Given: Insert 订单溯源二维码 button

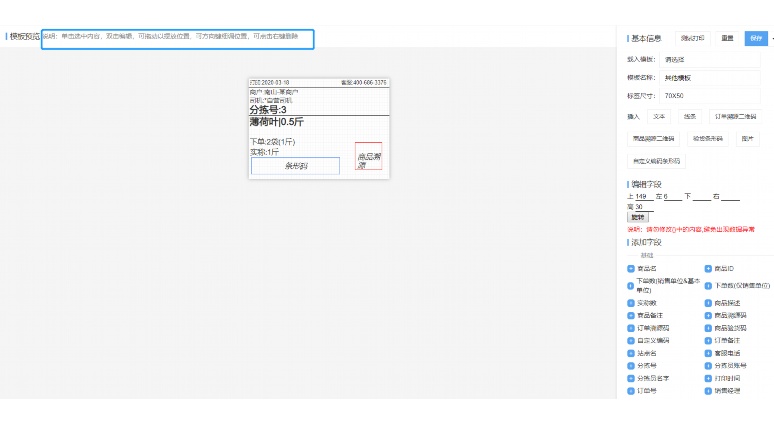Looking at the screenshot, I should coord(735,116).
